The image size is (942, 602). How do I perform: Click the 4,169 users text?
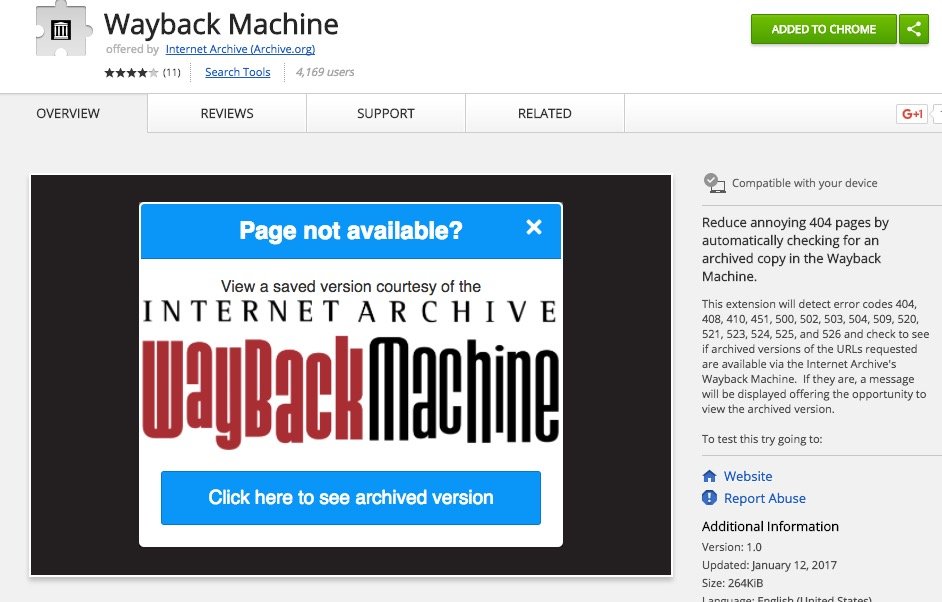[x=325, y=72]
